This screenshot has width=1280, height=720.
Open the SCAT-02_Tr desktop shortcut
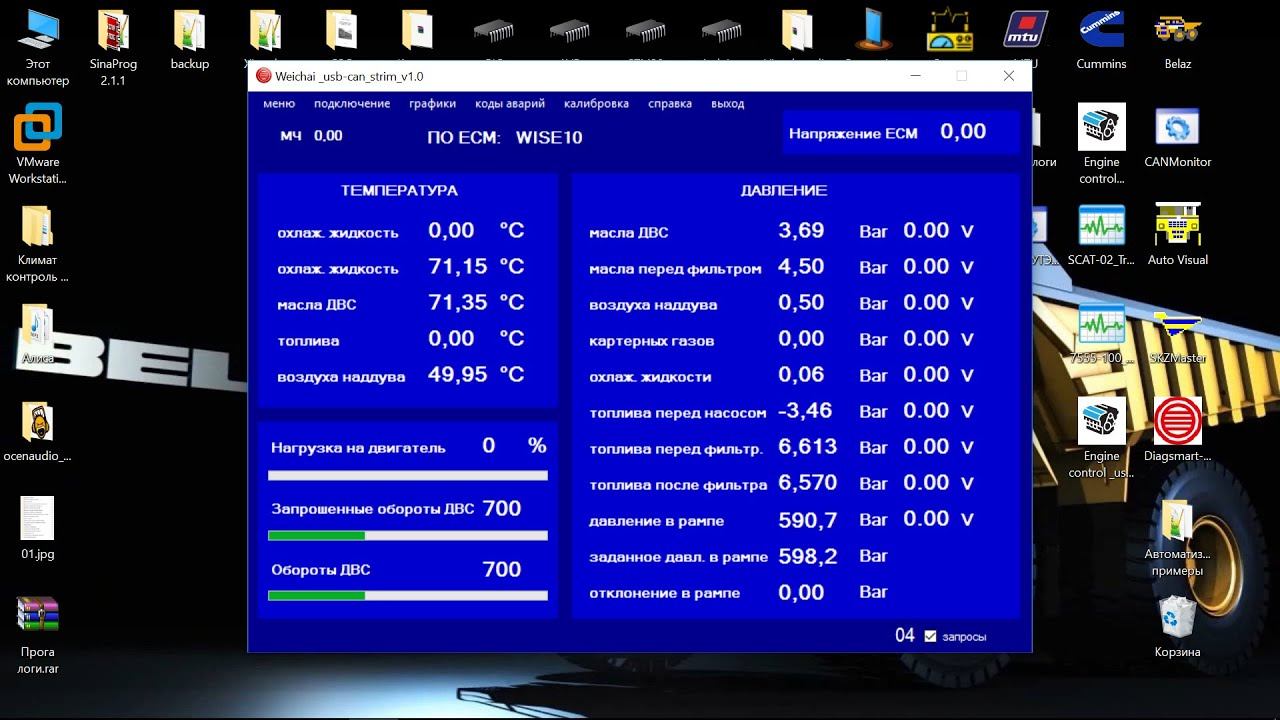tap(1101, 236)
